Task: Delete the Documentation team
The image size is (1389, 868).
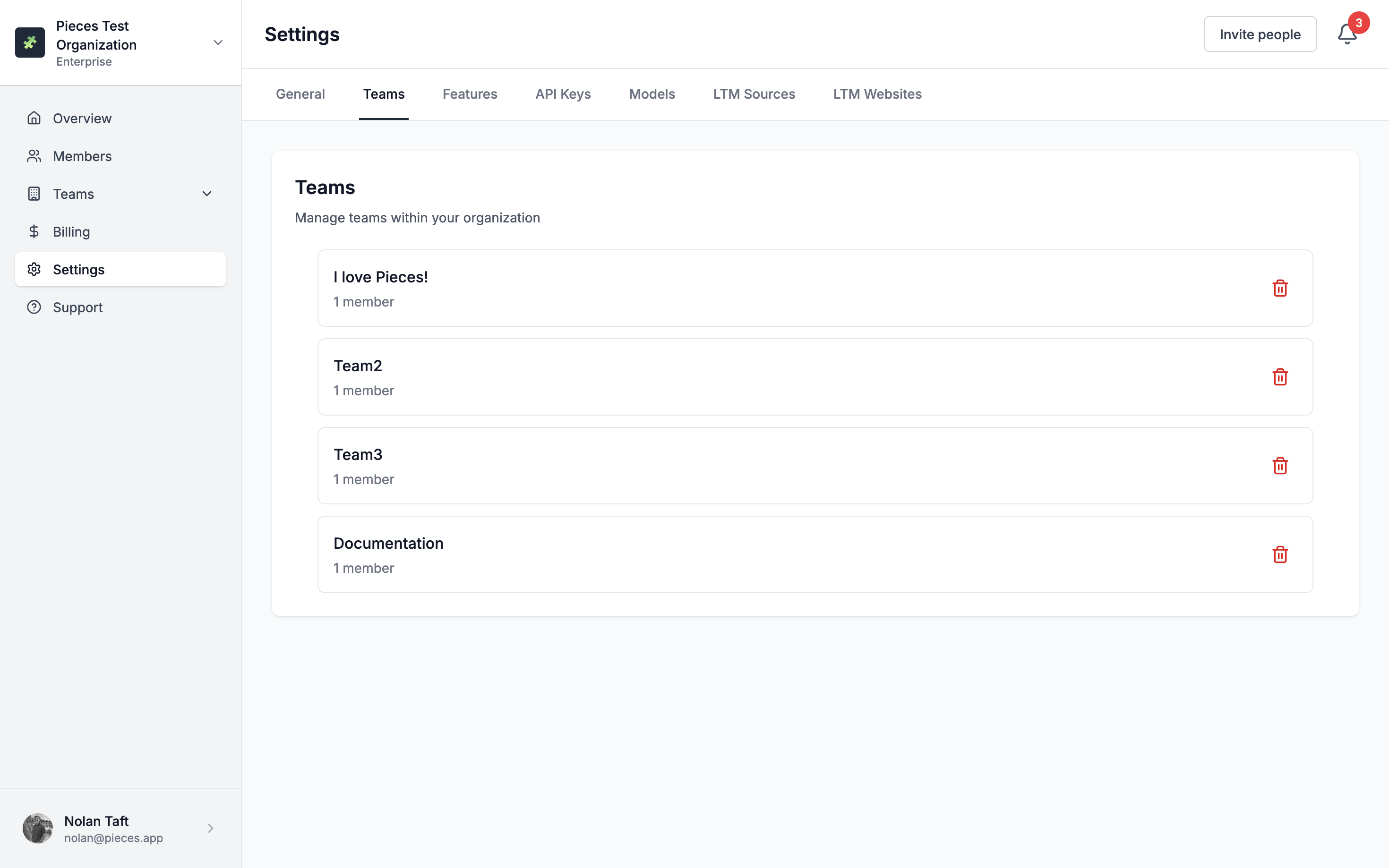Action: click(x=1279, y=554)
